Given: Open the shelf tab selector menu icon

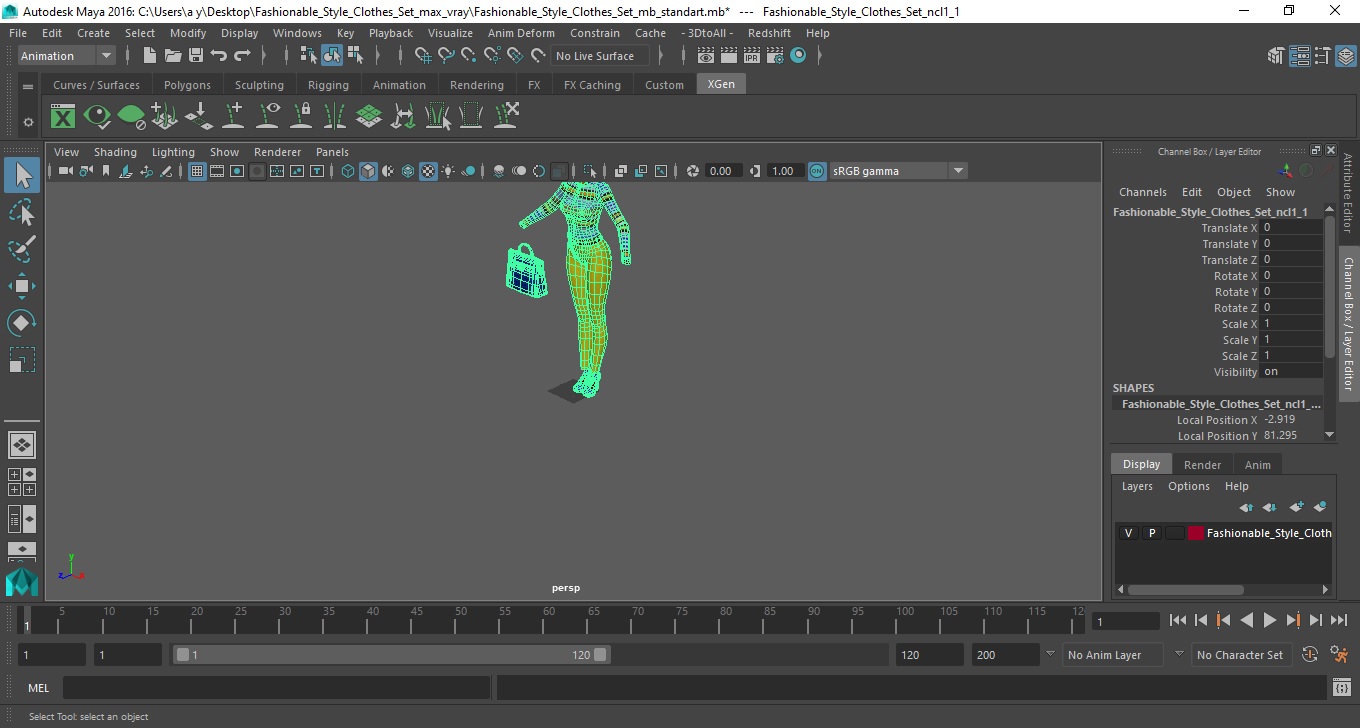Looking at the screenshot, I should (28, 86).
